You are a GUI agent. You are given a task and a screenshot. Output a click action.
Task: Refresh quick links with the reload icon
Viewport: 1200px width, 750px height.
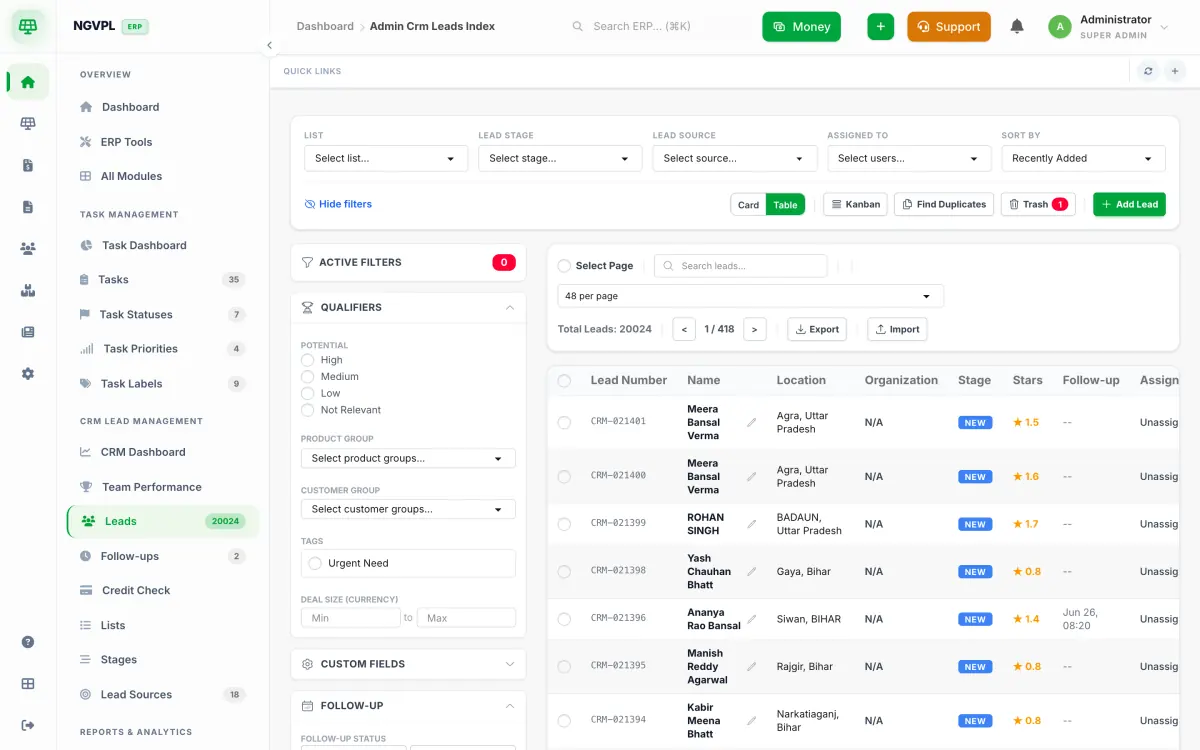(1148, 71)
